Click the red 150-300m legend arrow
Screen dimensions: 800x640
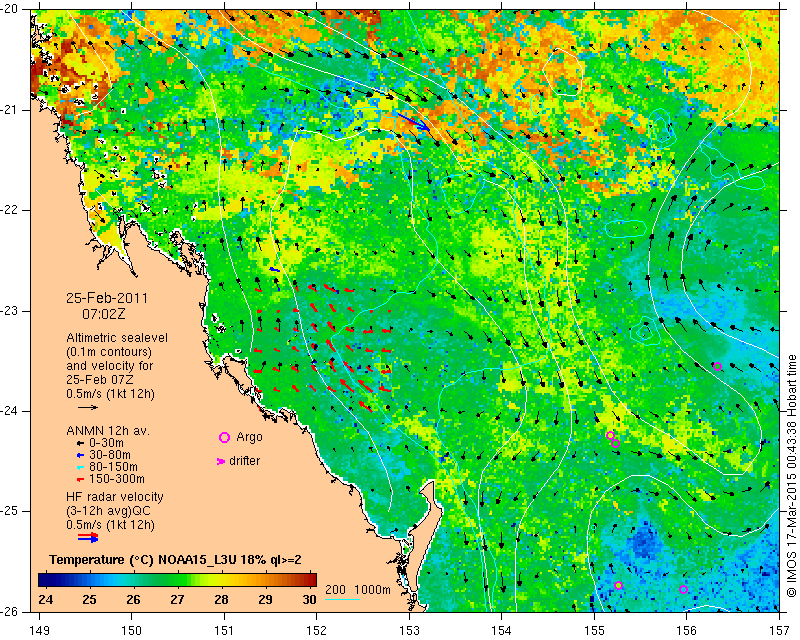(80, 480)
